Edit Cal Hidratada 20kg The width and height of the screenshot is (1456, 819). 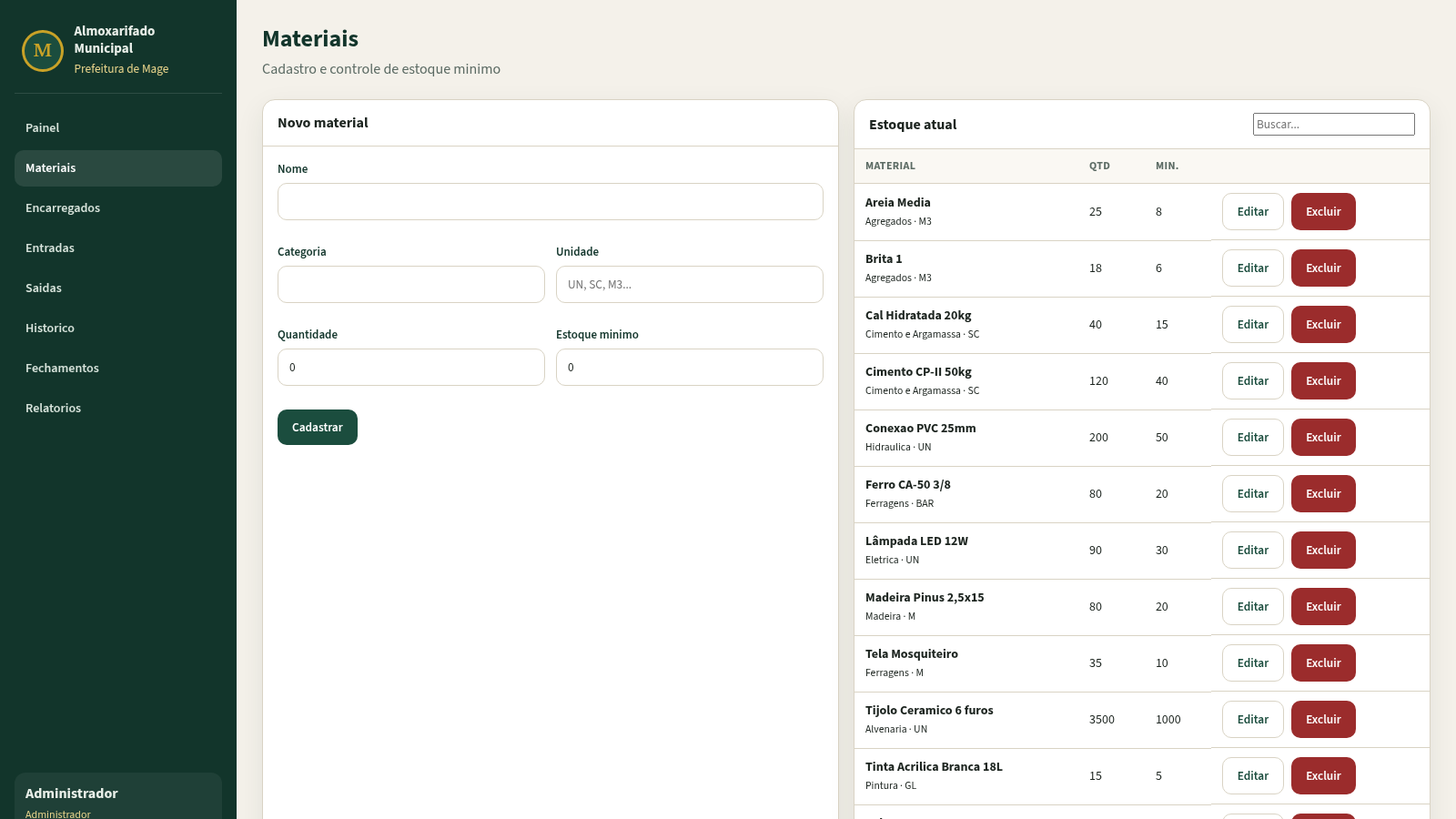(x=1253, y=325)
